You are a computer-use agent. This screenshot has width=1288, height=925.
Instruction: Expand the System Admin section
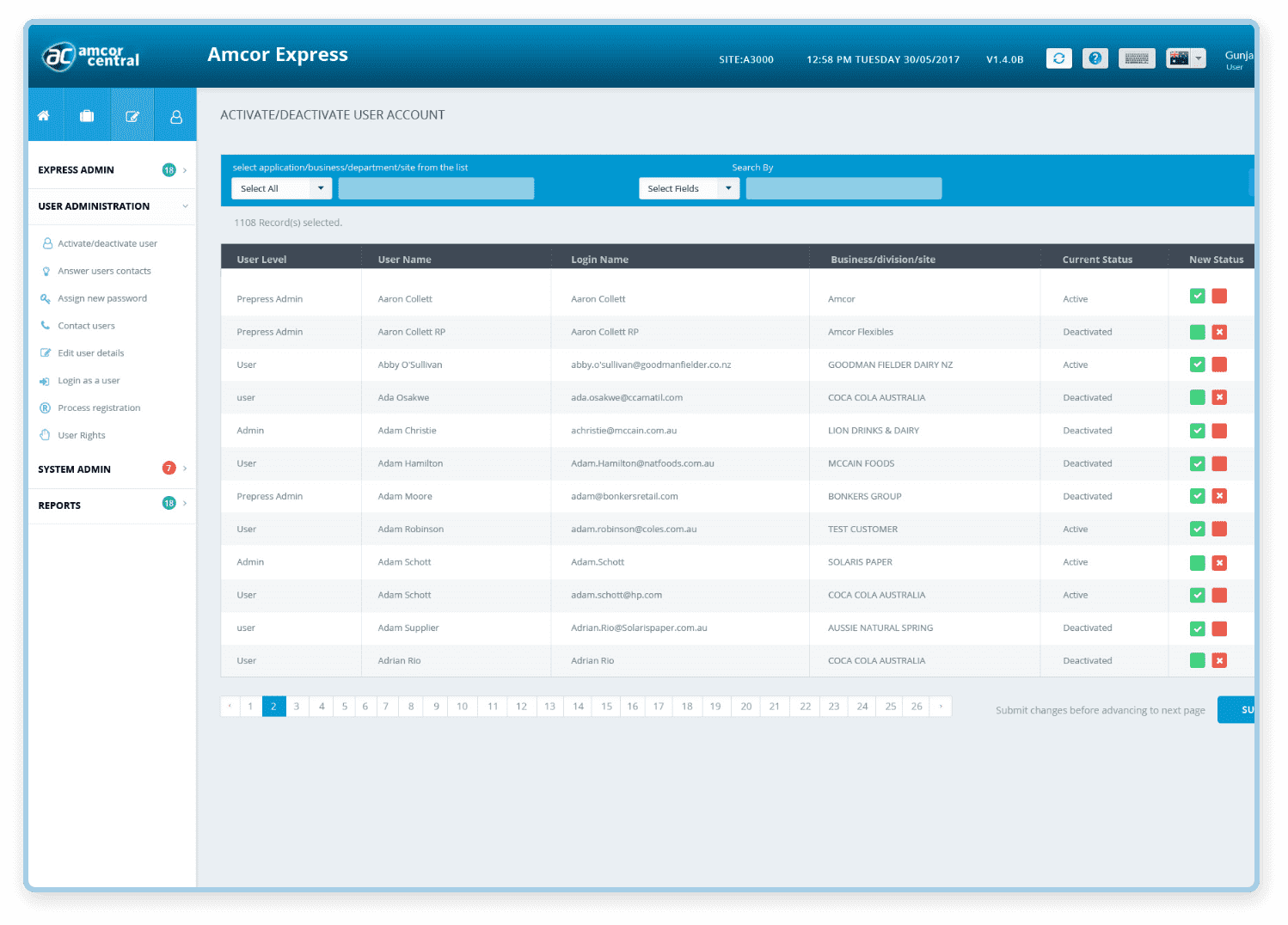(185, 469)
